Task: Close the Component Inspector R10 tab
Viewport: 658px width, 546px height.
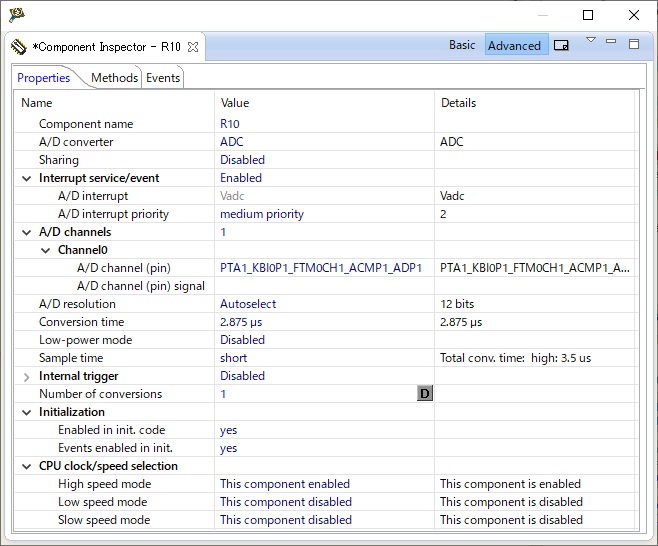Action: tap(193, 47)
